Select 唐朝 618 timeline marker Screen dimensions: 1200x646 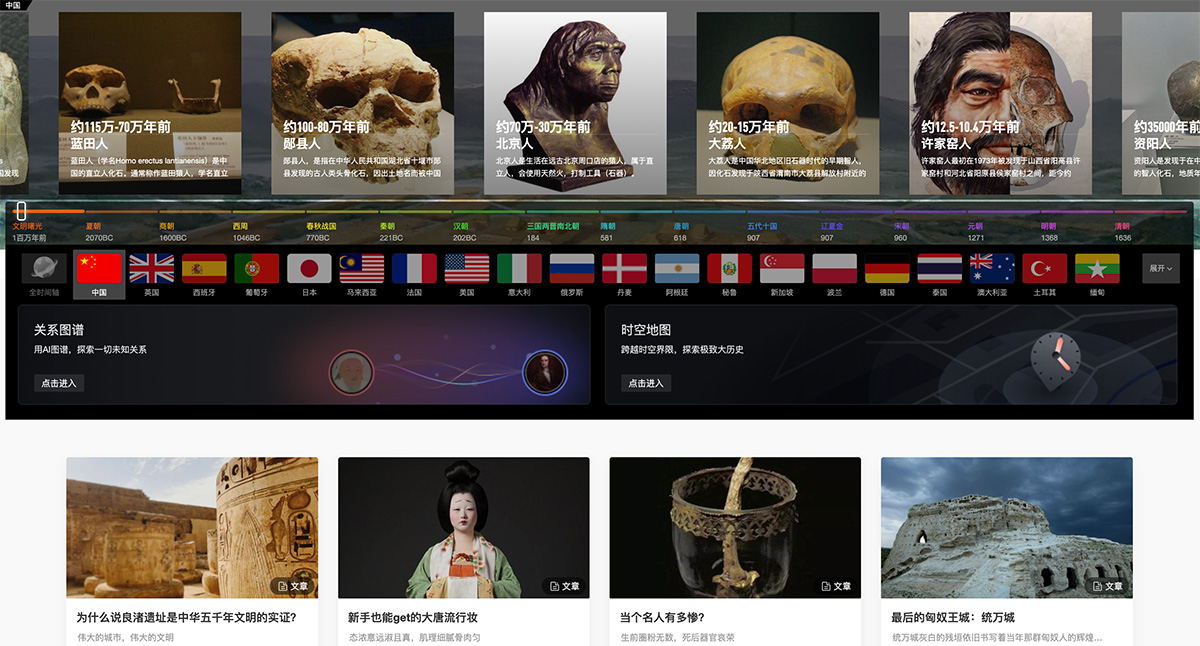(681, 232)
